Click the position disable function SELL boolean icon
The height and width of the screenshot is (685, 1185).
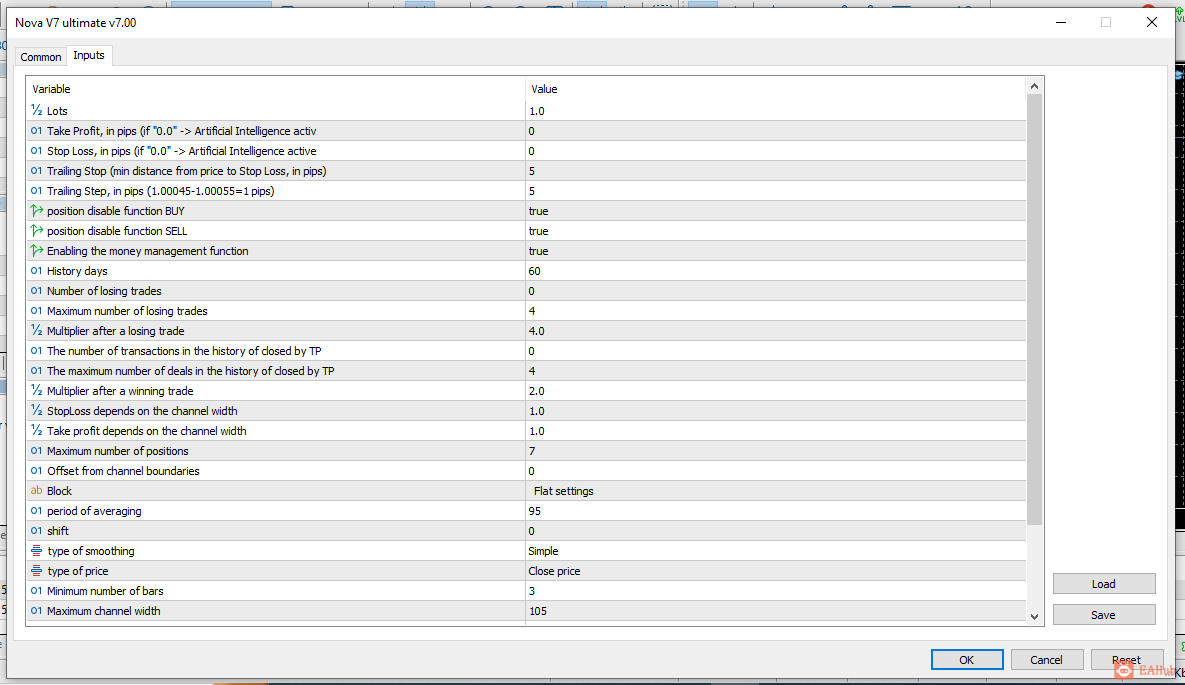click(36, 231)
